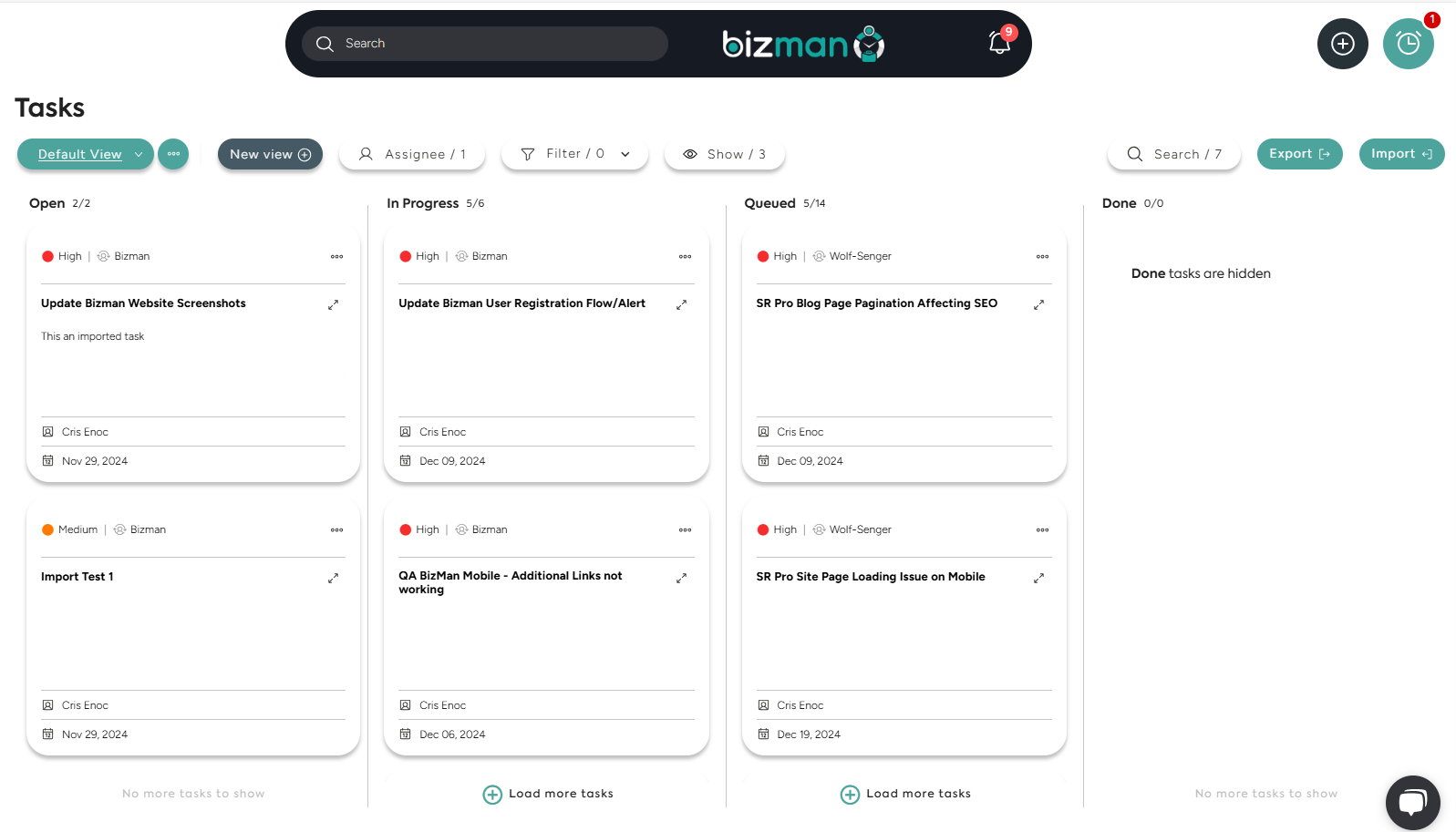Click red High priority dot on SR Pro Blog card
Screen dimensions: 1456x832
click(763, 257)
